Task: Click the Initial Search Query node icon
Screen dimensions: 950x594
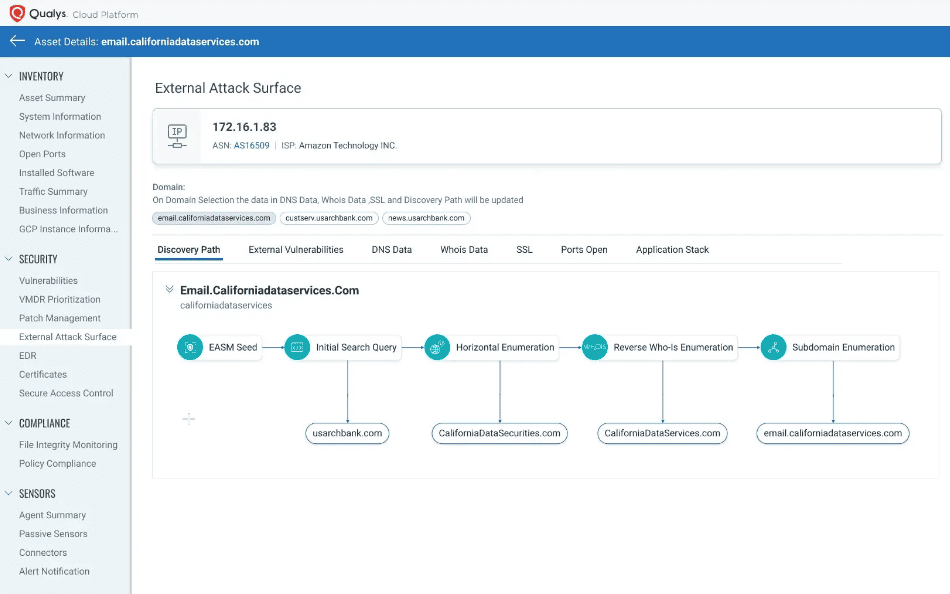Action: coord(297,347)
